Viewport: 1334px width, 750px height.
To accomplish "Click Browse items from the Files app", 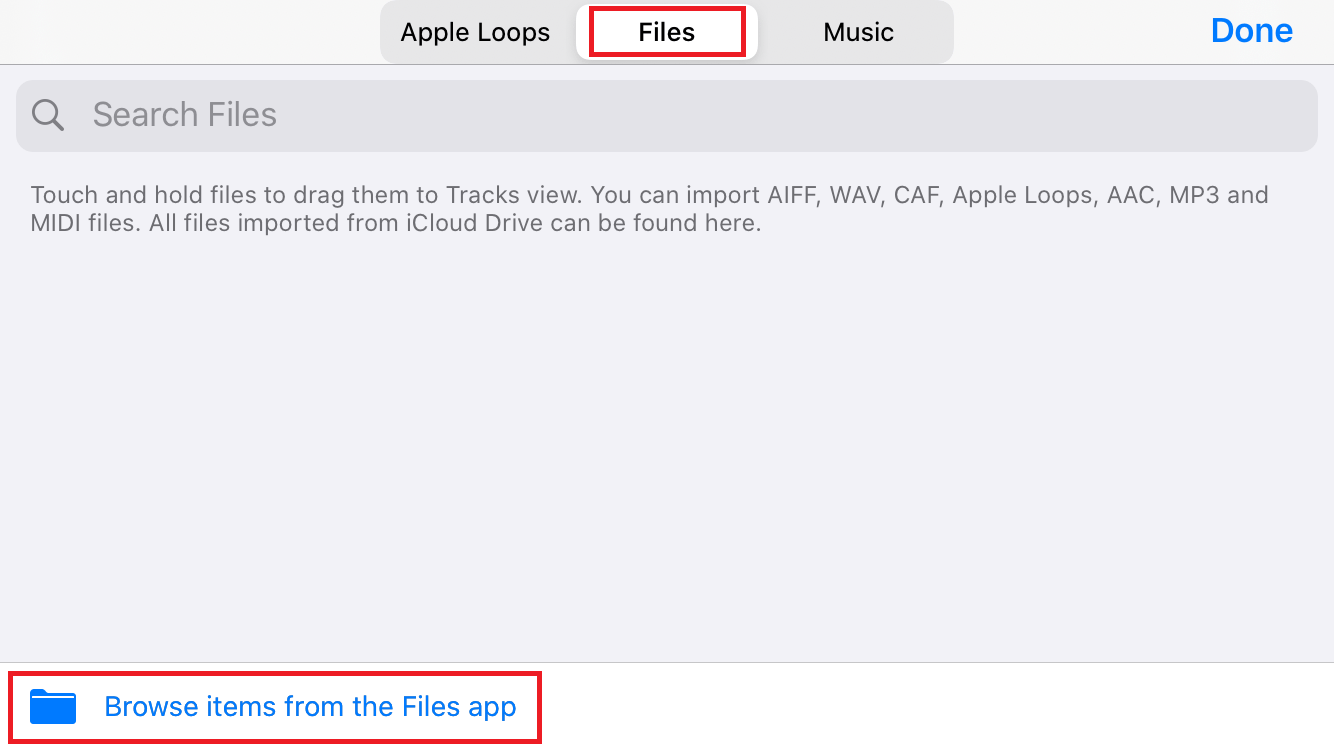I will pos(310,706).
